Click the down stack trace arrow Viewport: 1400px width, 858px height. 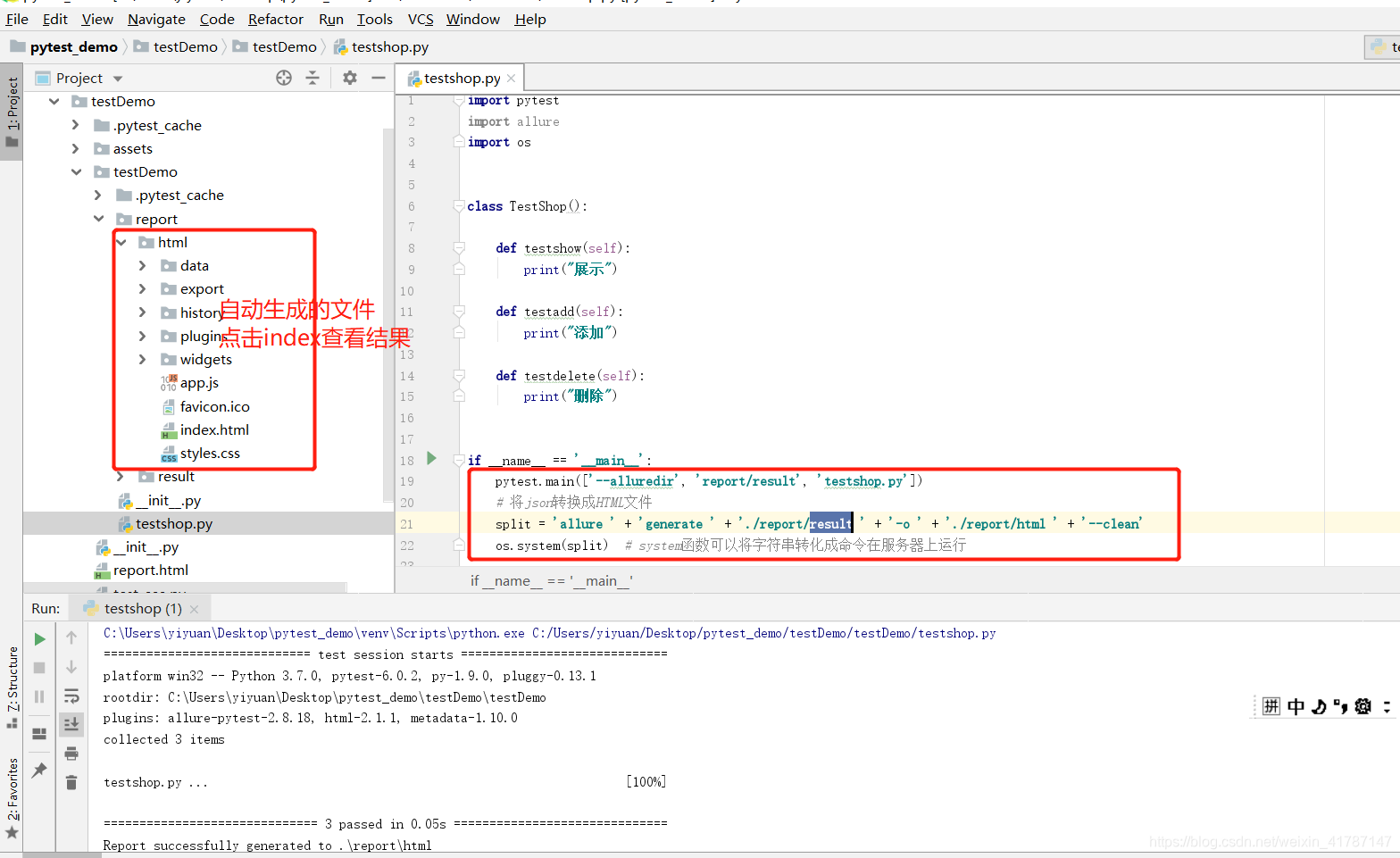(x=71, y=667)
